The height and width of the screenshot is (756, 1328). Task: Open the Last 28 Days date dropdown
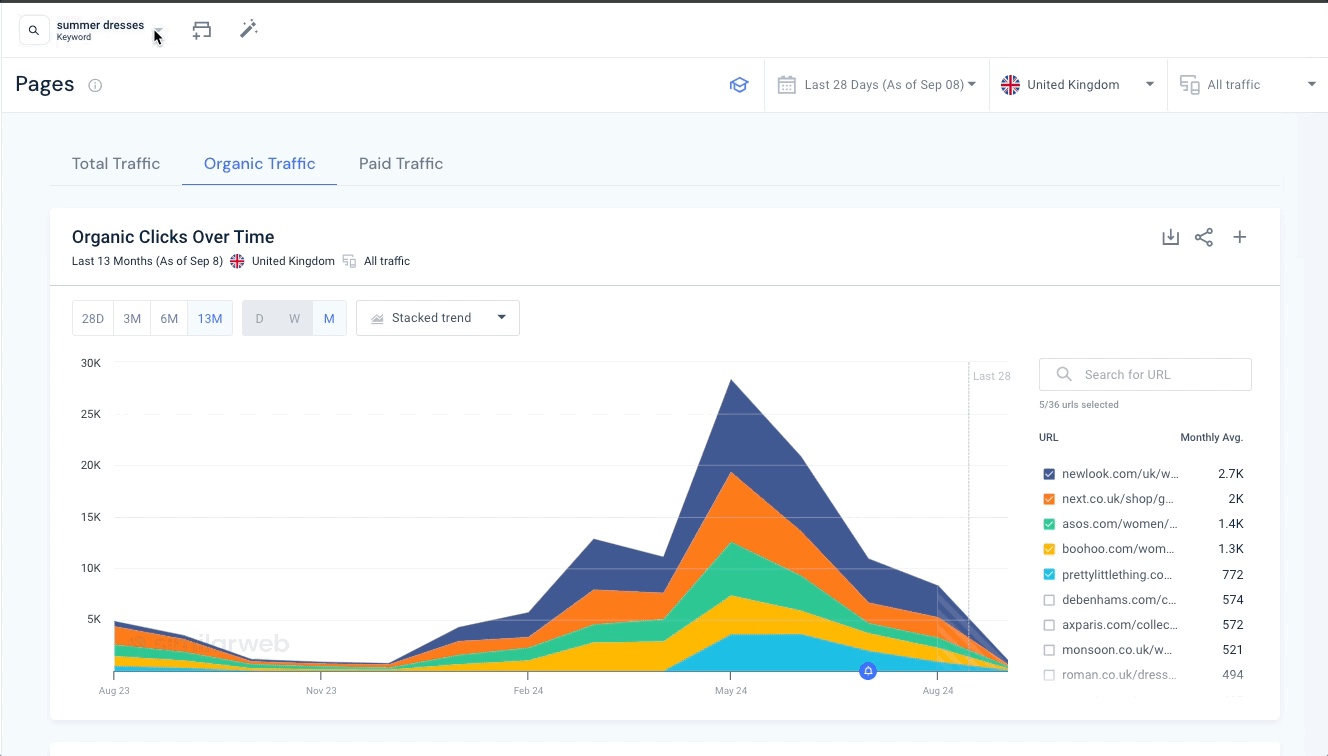pos(877,85)
